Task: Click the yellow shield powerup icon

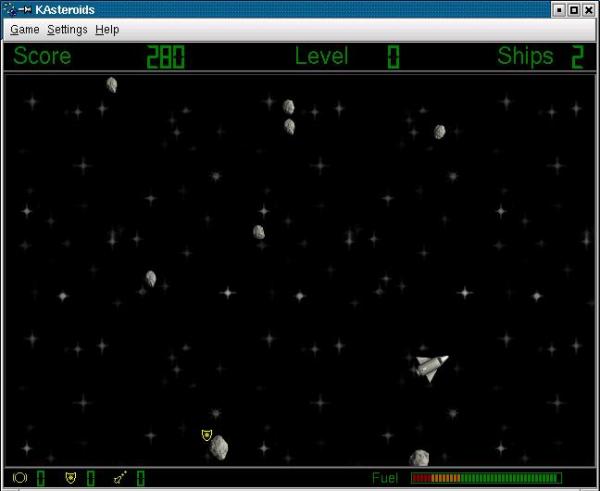Action: (207, 435)
